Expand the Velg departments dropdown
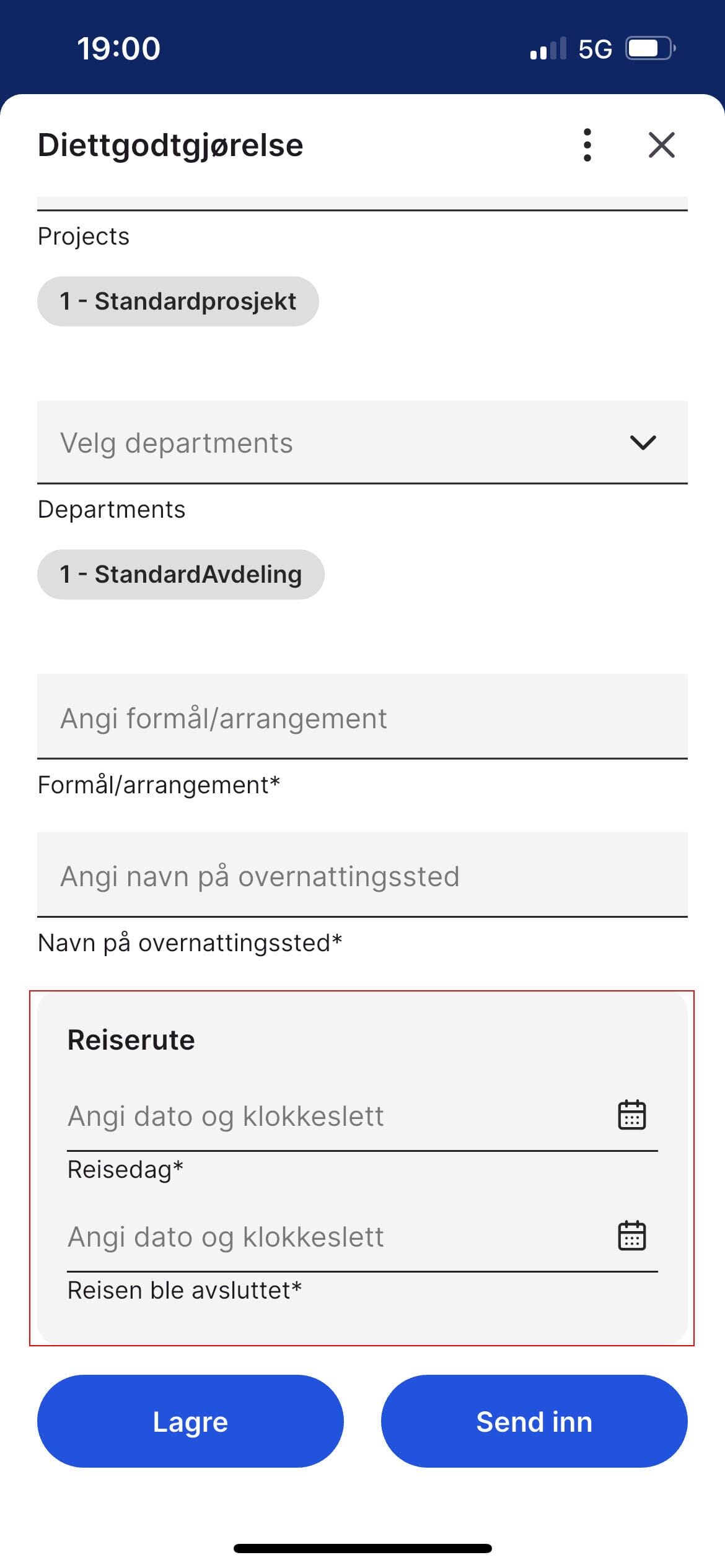The height and width of the screenshot is (1568, 725). pos(362,442)
